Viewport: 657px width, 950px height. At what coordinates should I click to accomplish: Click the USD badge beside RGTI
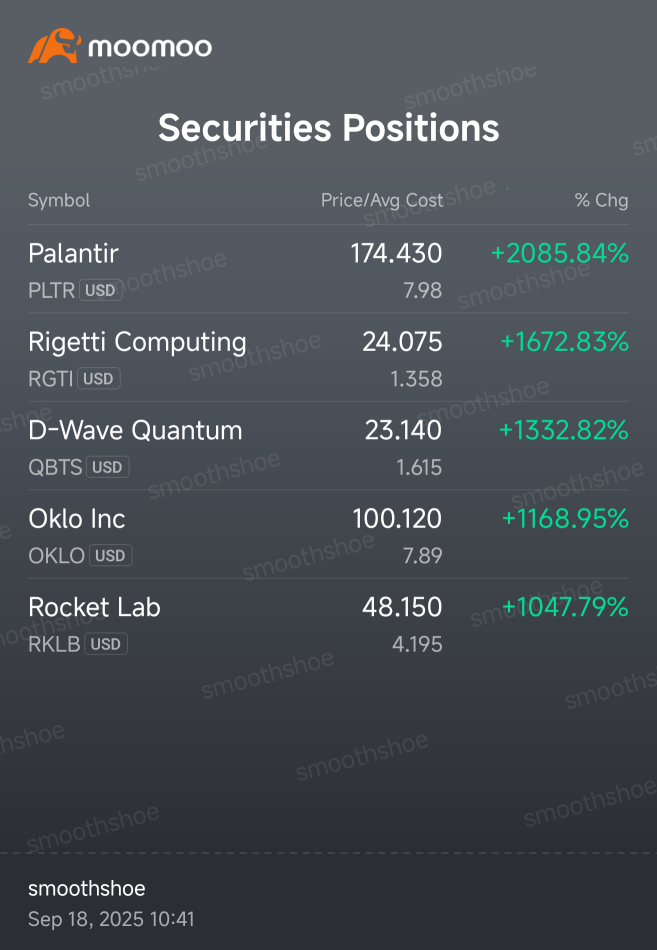100,379
